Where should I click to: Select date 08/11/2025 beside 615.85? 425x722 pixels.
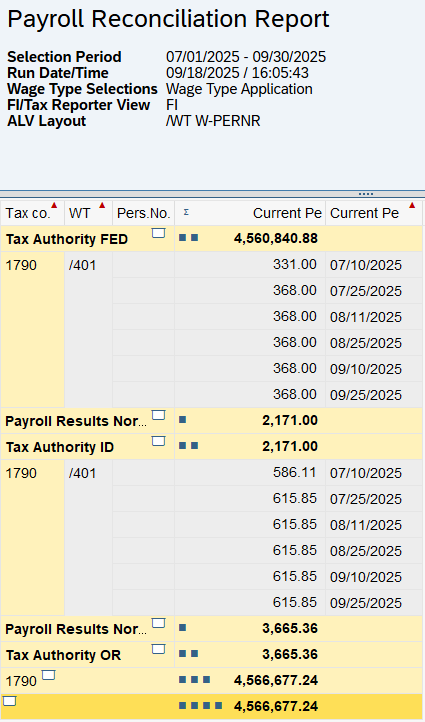[x=374, y=524]
